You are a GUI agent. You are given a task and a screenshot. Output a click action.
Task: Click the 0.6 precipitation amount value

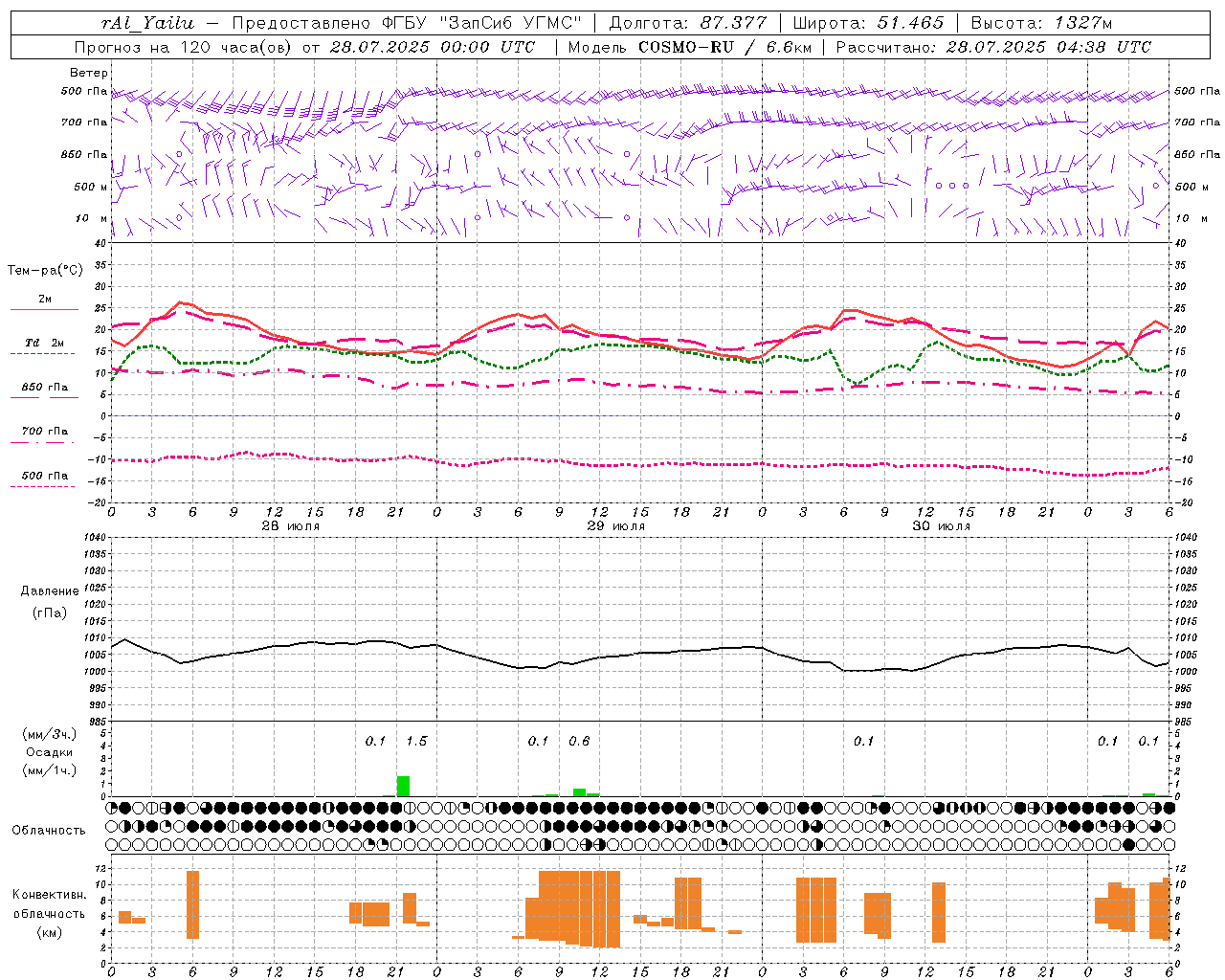pyautogui.click(x=579, y=742)
